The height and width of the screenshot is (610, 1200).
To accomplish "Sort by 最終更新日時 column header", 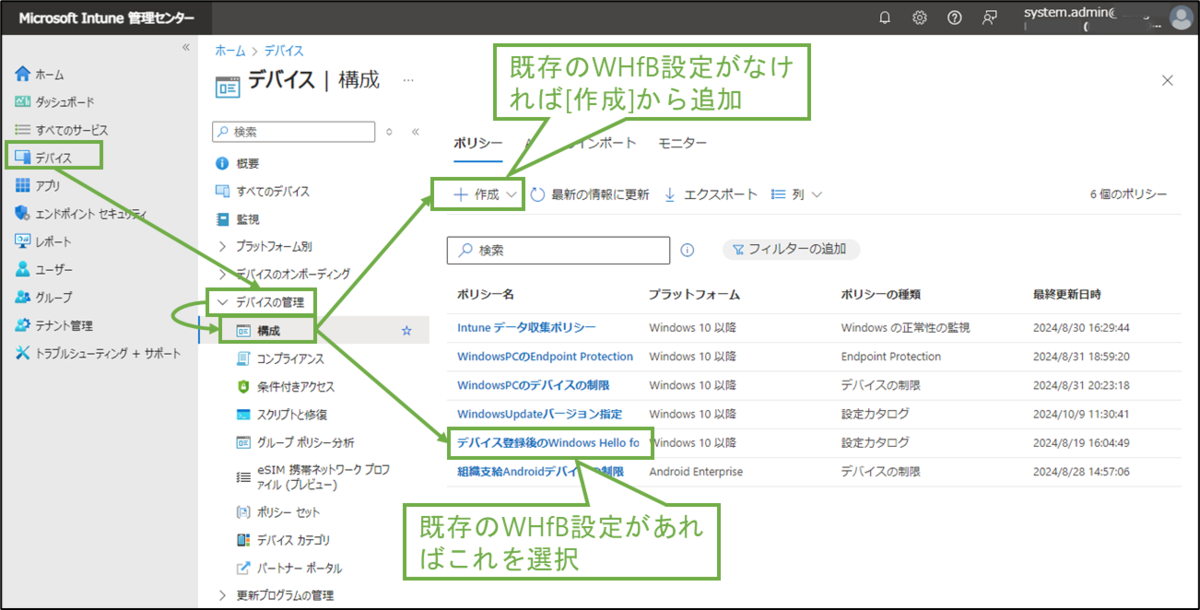I will coord(1066,295).
